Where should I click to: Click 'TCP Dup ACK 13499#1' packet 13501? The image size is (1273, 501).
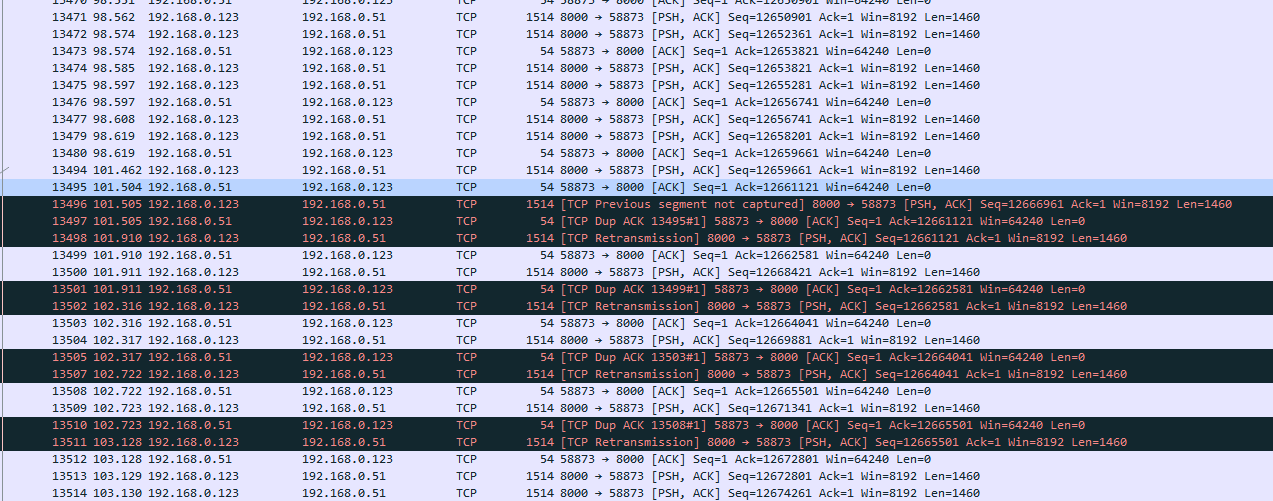click(x=640, y=289)
